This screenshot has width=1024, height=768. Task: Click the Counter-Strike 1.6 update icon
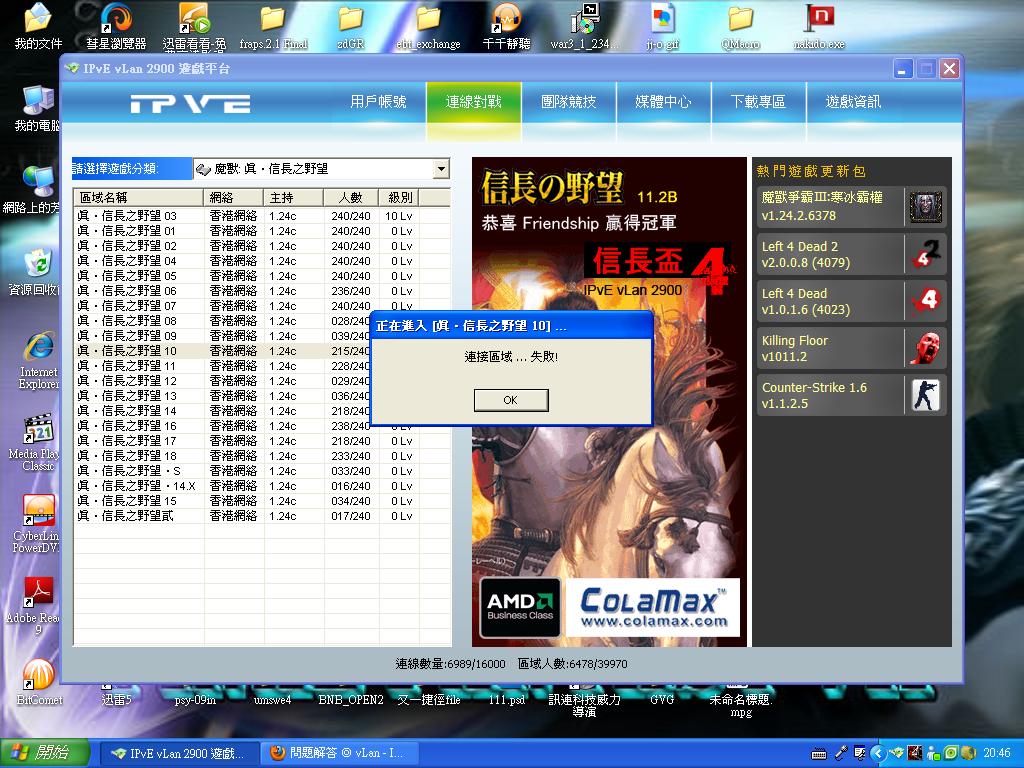(x=925, y=395)
